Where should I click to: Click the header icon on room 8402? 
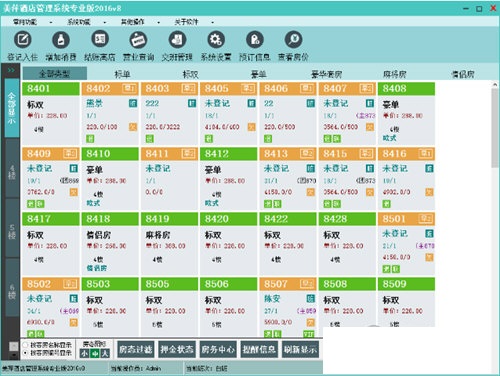(129, 88)
